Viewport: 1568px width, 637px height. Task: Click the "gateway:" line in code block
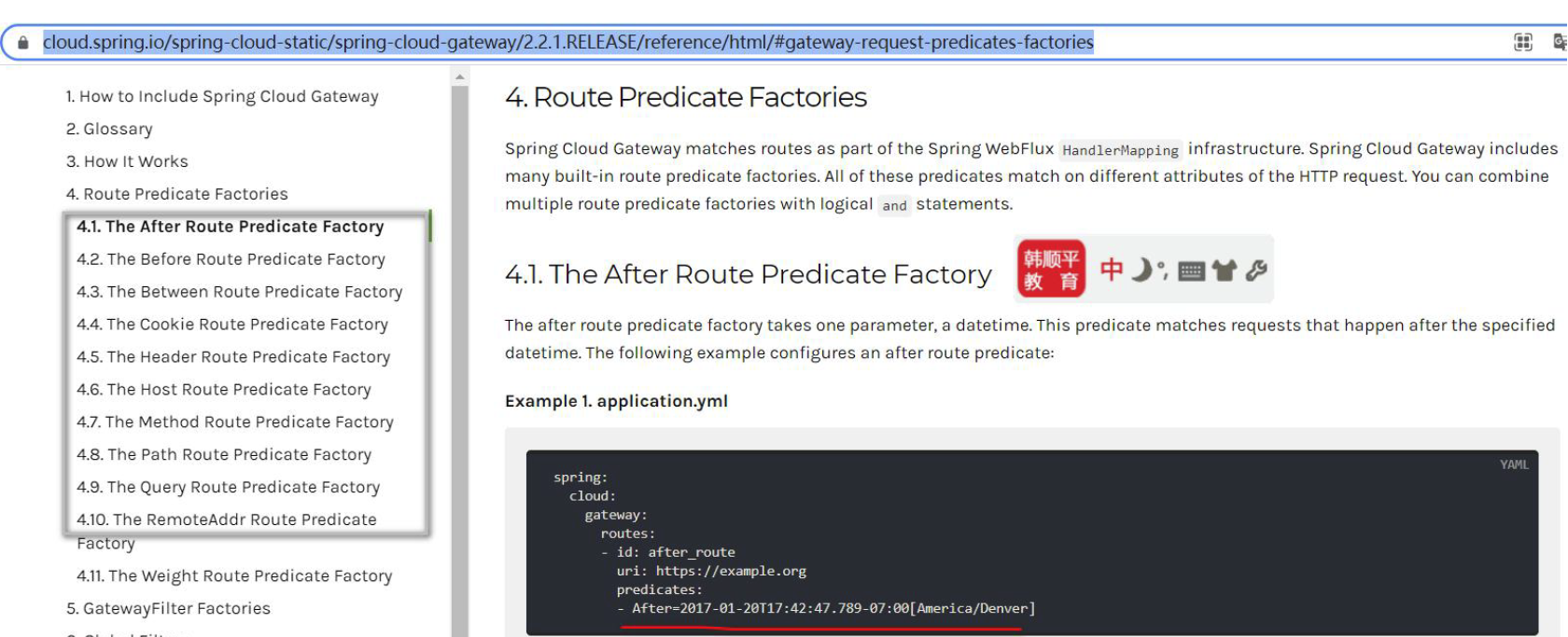616,515
